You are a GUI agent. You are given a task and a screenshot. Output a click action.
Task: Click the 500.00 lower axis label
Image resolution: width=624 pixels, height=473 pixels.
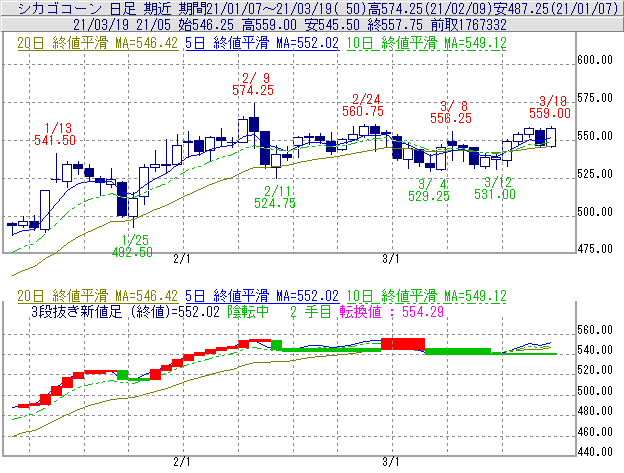click(x=595, y=391)
